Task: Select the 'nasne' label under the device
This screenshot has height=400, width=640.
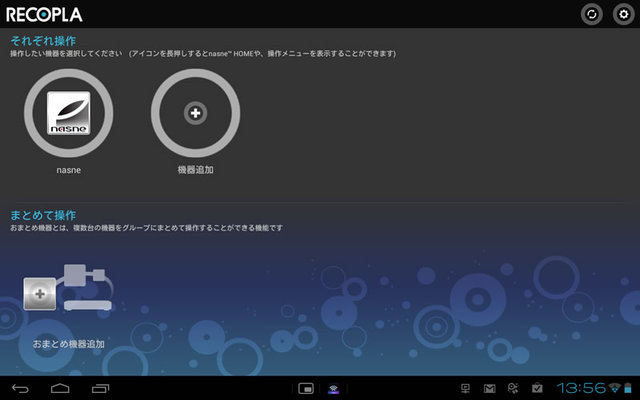Action: (69, 170)
